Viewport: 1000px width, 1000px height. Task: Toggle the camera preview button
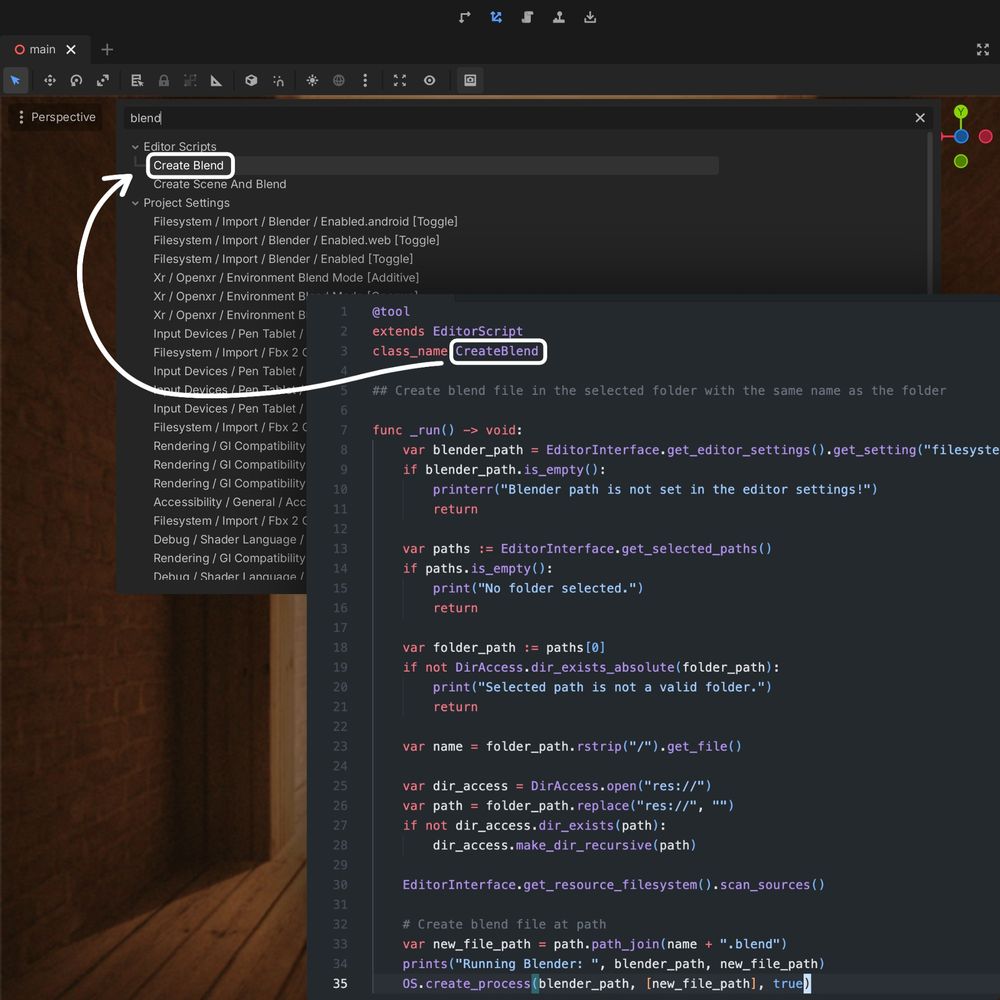470,80
